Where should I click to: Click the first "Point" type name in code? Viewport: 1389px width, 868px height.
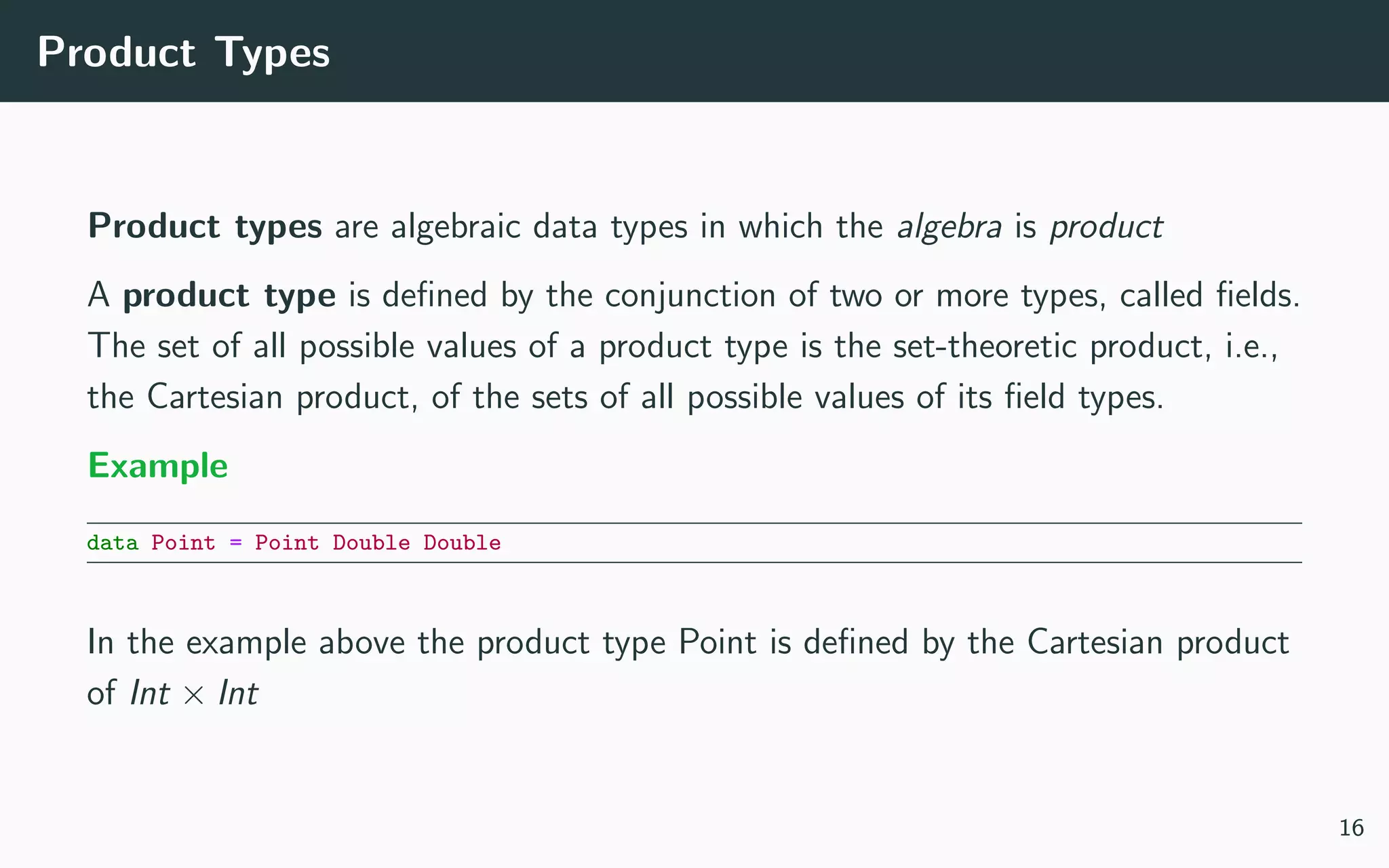pos(183,543)
